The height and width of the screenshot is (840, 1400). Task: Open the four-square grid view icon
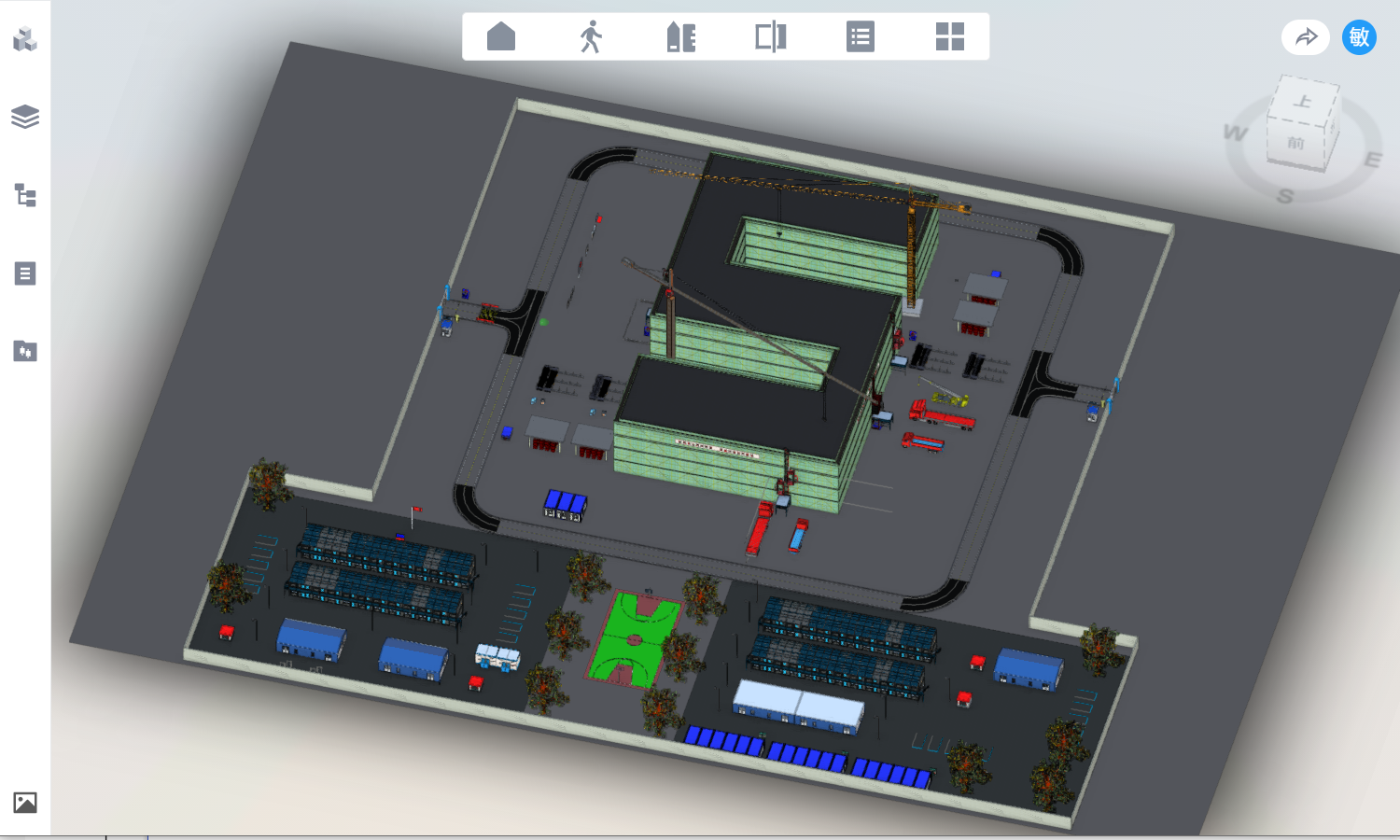click(950, 37)
